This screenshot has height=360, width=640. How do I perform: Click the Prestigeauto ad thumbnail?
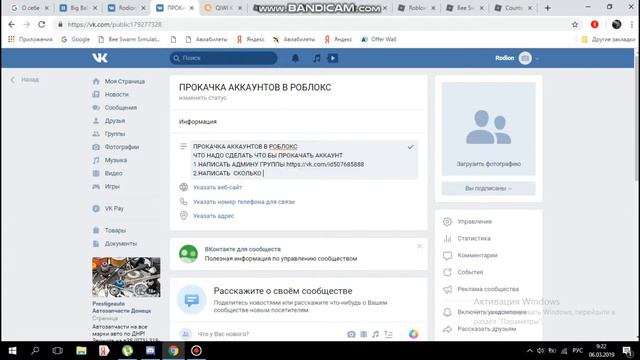tap(126, 277)
